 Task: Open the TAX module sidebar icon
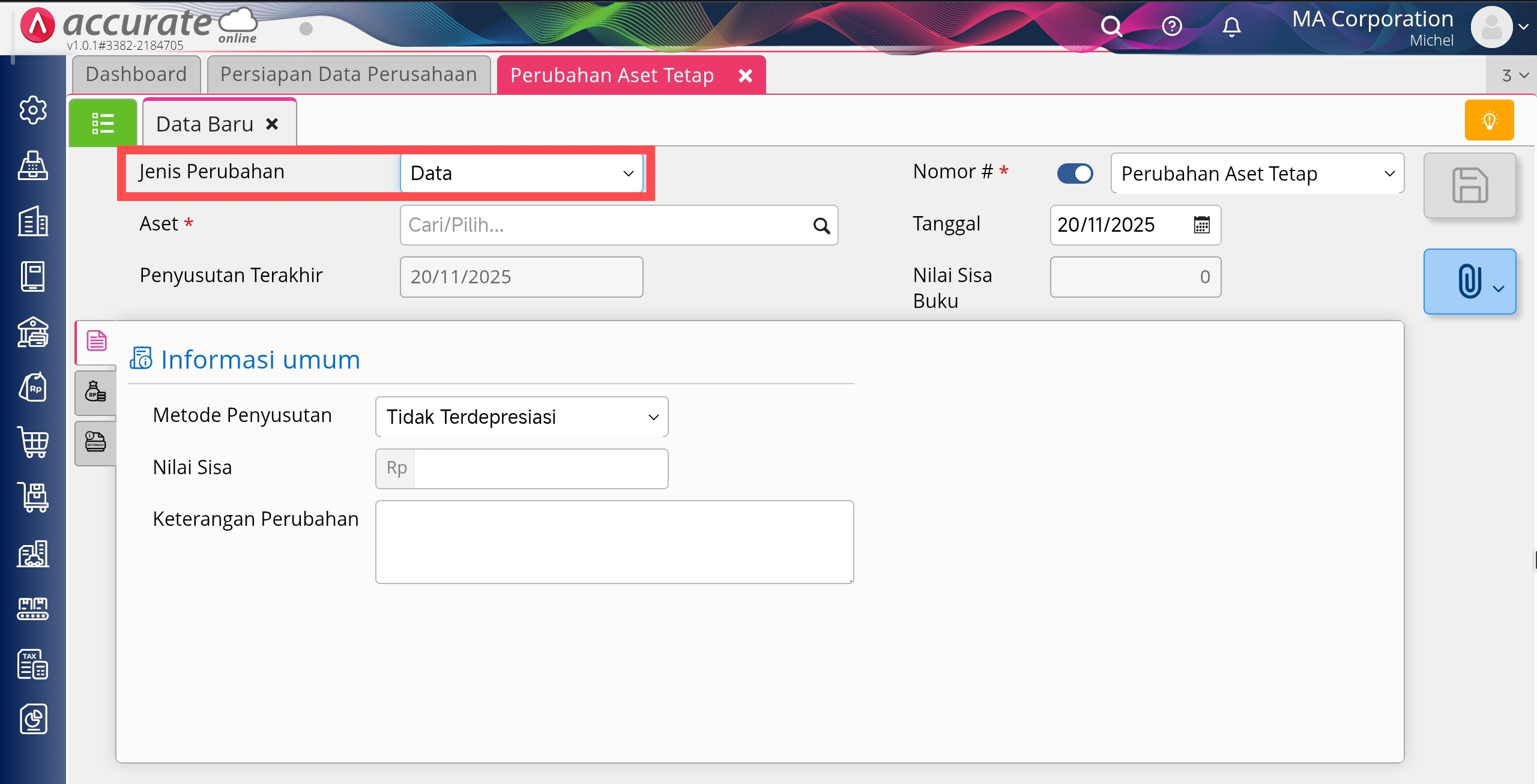tap(32, 664)
